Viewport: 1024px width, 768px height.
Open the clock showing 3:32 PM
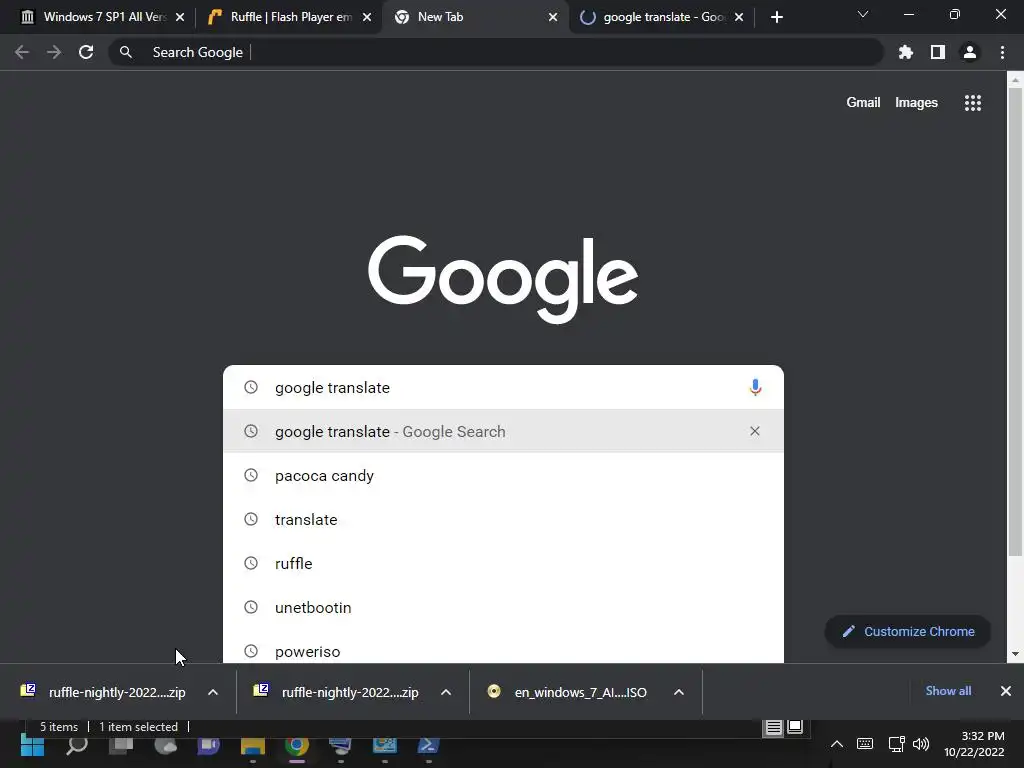point(974,744)
